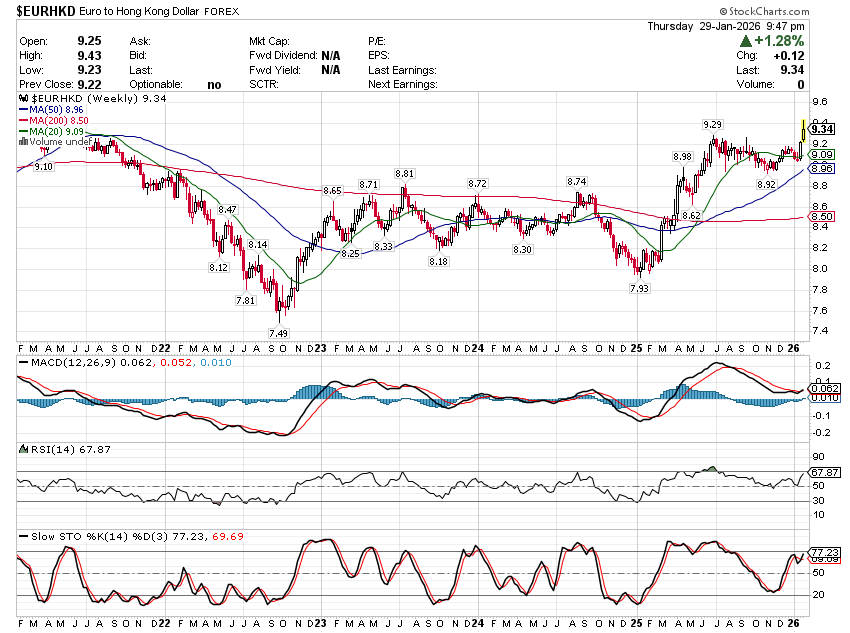The width and height of the screenshot is (850, 633).
Task: Click the candlestick icon beside $EURHKD (Weekly)
Action: 25,99
